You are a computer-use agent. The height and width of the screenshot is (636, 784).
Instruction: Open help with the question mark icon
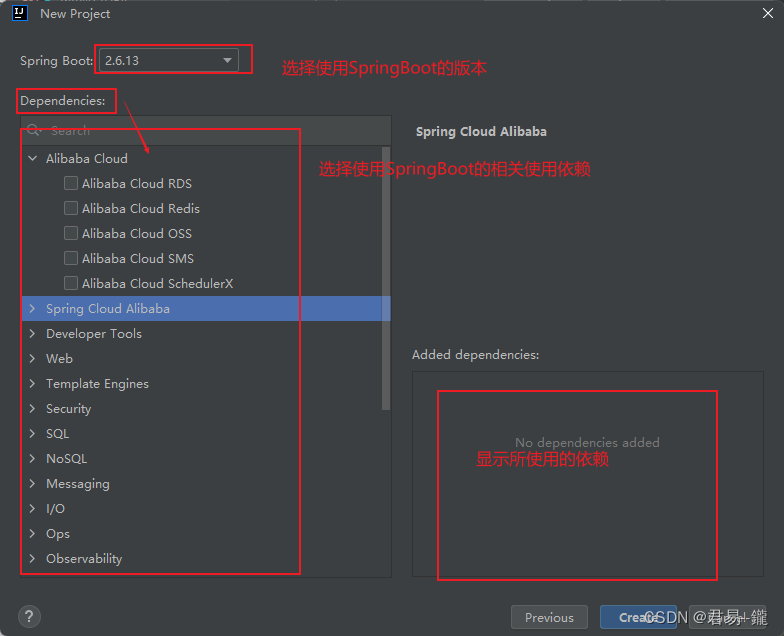(30, 616)
